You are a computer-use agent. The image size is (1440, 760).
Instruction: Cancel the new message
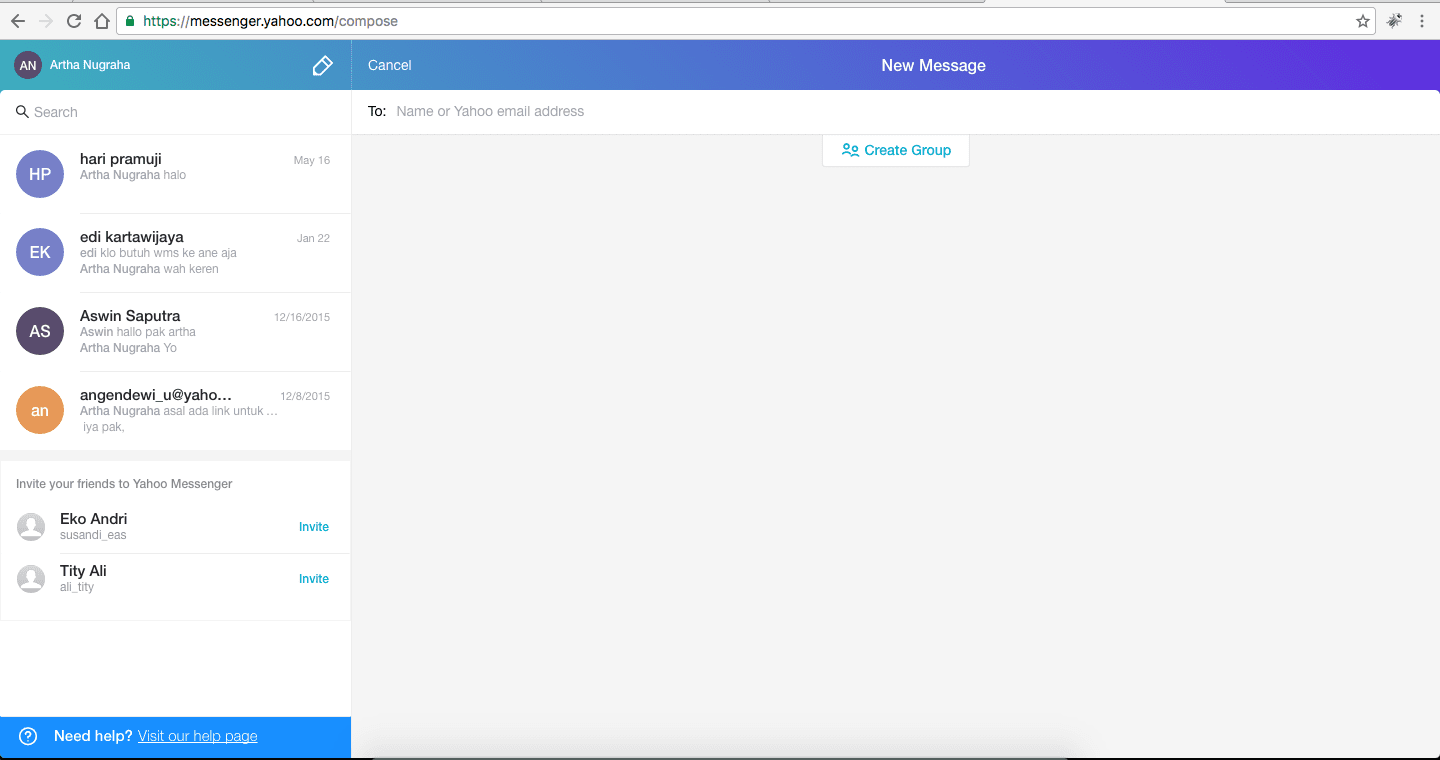[x=389, y=66]
